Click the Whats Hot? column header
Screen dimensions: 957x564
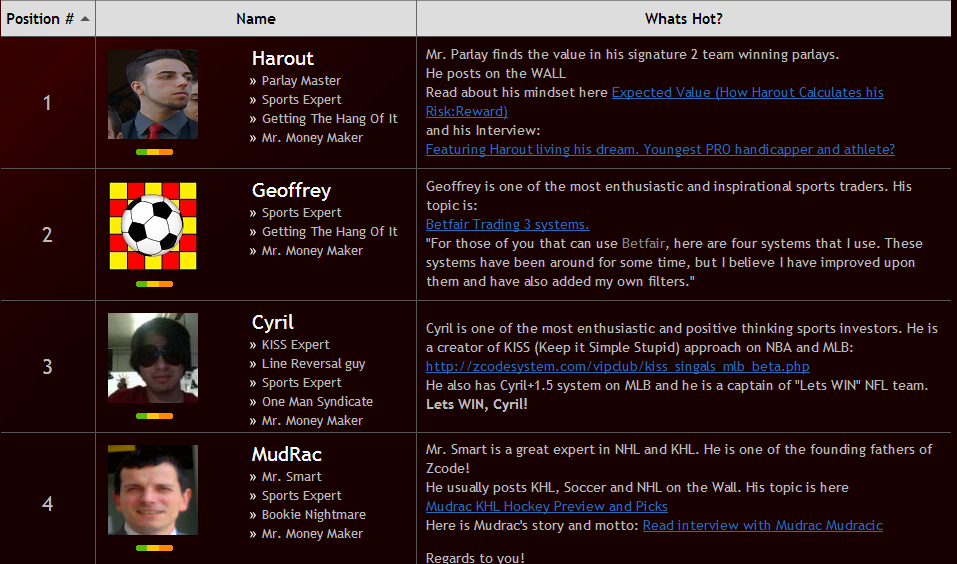pos(684,19)
